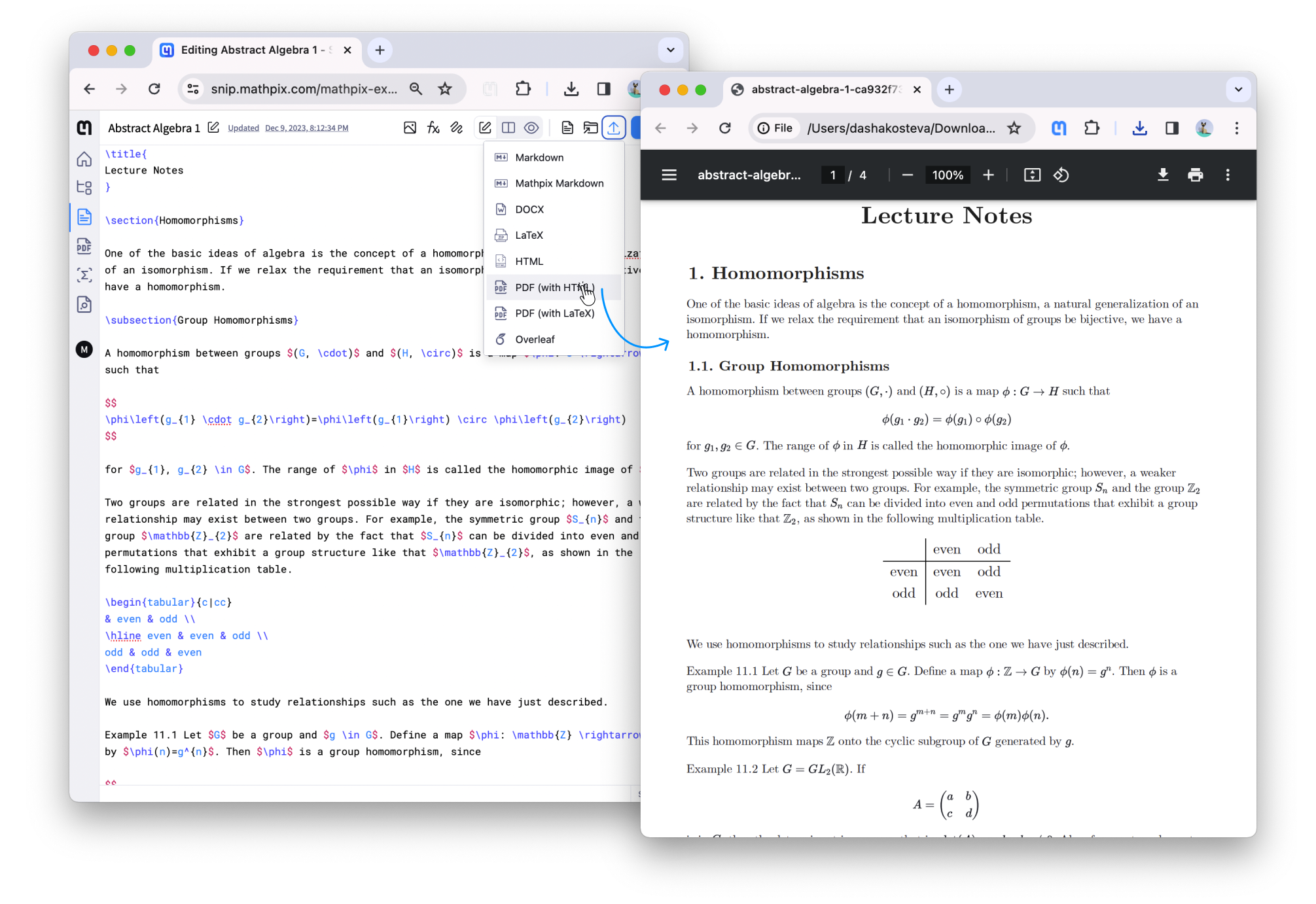Image resolution: width=1316 pixels, height=904 pixels.
Task: Open the equations panel via the sigma icon
Action: 84,276
